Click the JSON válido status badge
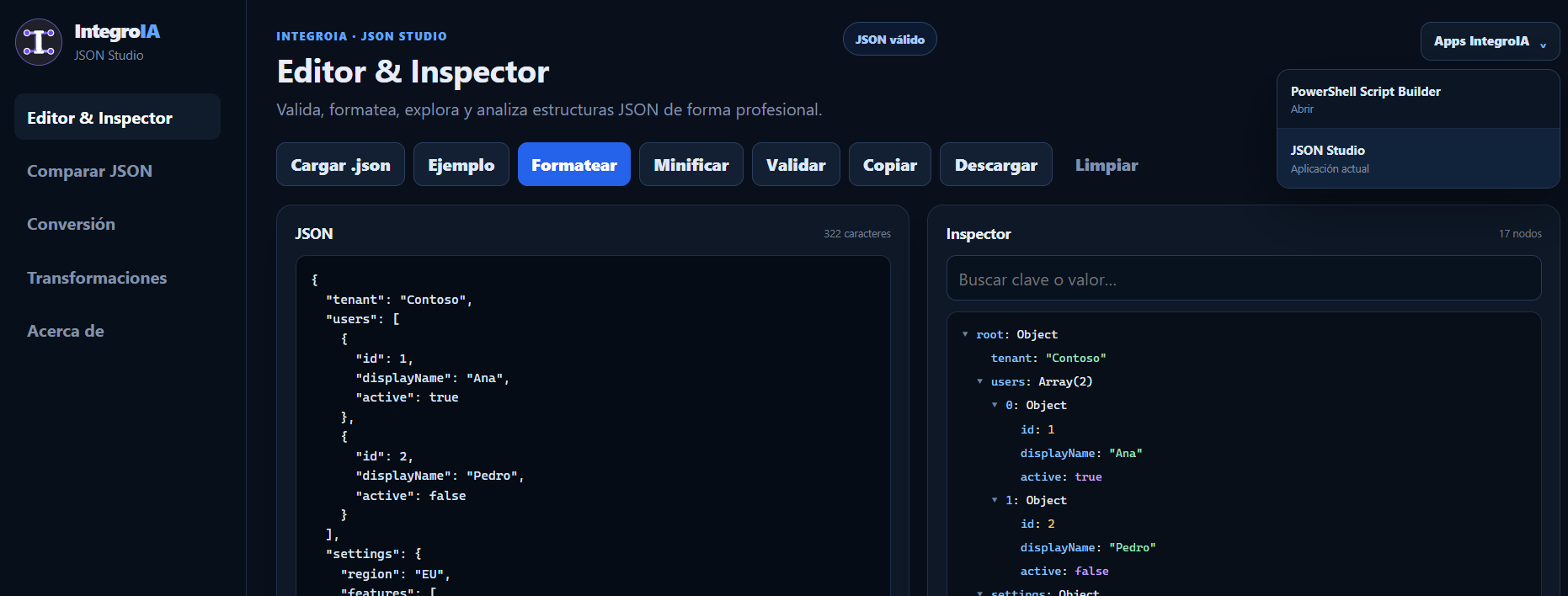 [x=890, y=39]
